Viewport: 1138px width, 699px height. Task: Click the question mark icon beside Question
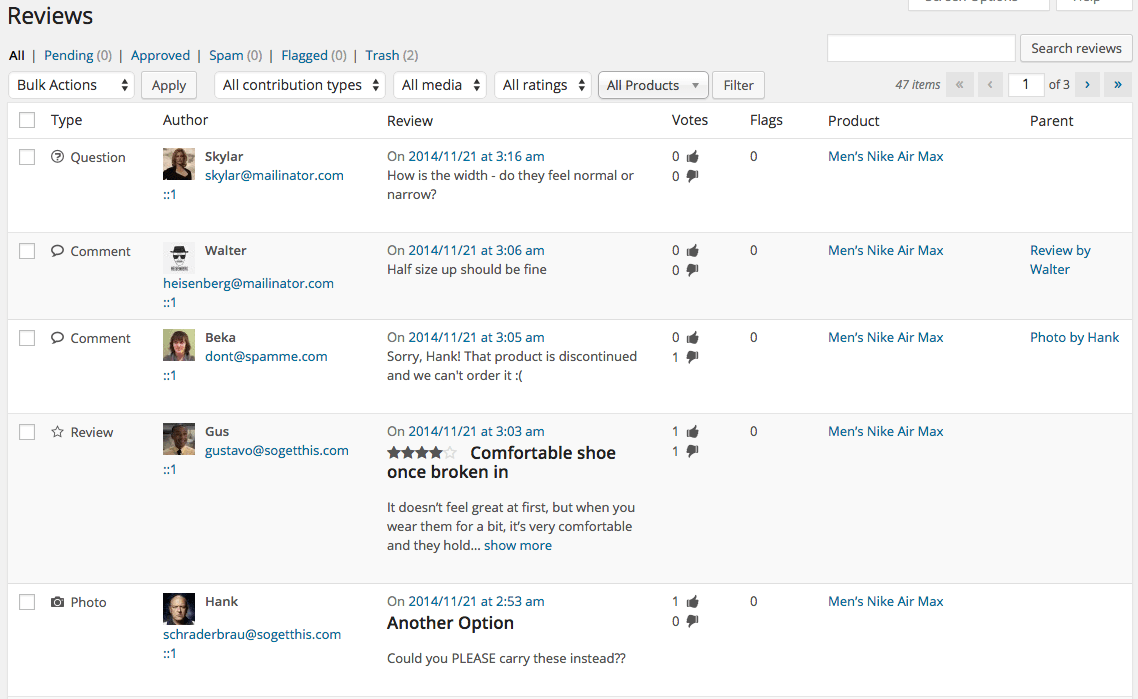click(x=57, y=157)
